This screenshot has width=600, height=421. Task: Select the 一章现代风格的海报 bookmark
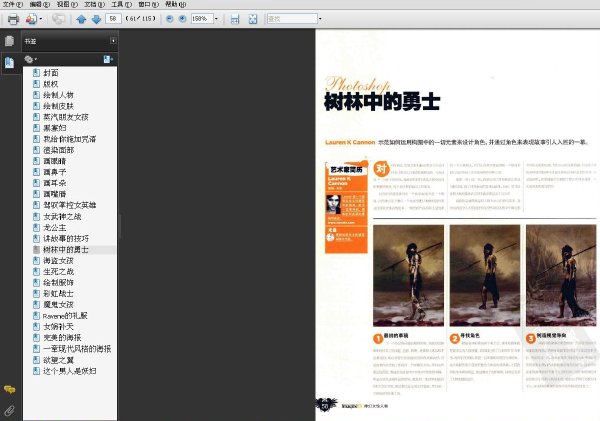click(x=77, y=349)
